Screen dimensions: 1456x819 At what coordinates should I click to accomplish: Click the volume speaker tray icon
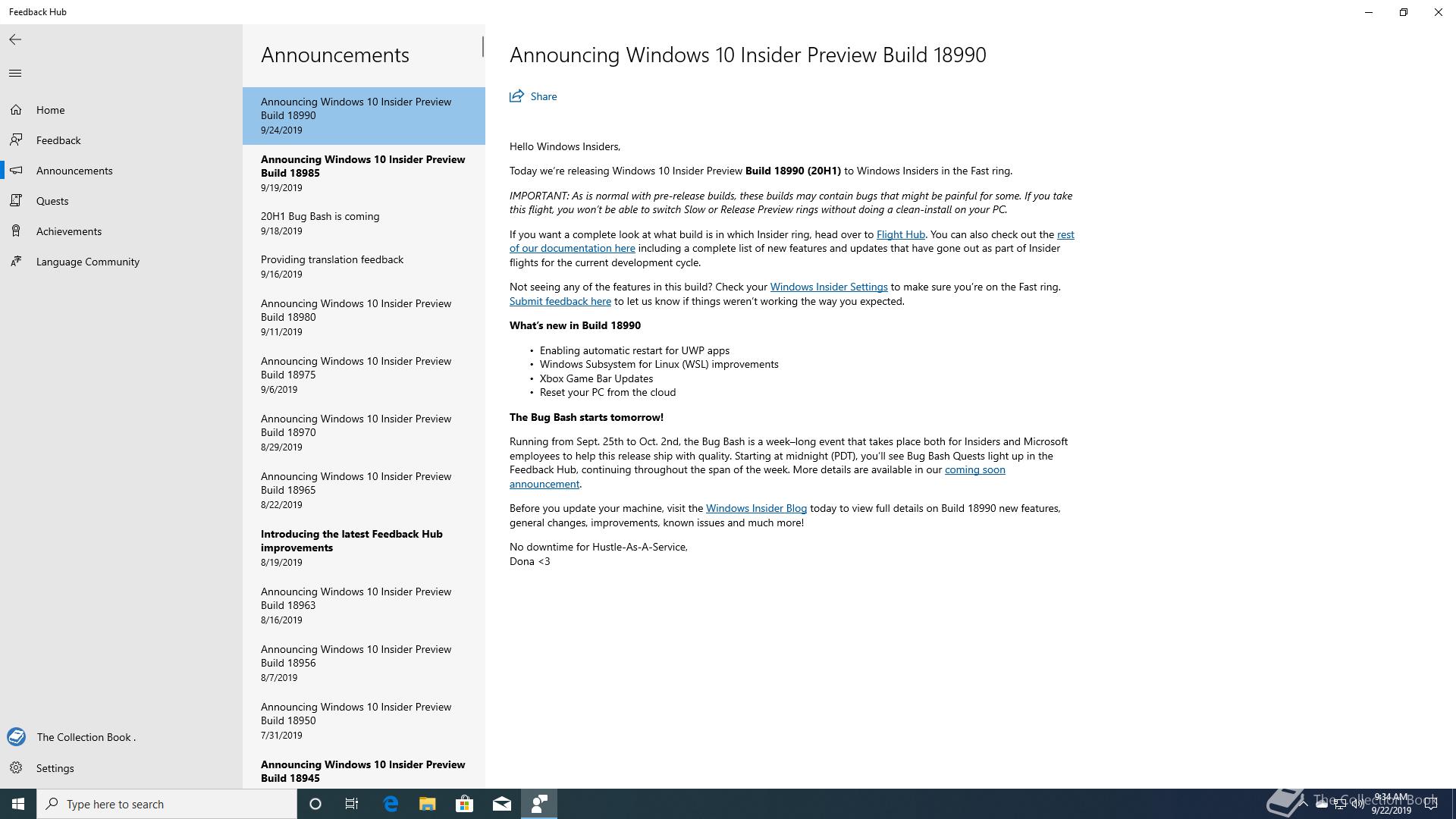click(1357, 804)
